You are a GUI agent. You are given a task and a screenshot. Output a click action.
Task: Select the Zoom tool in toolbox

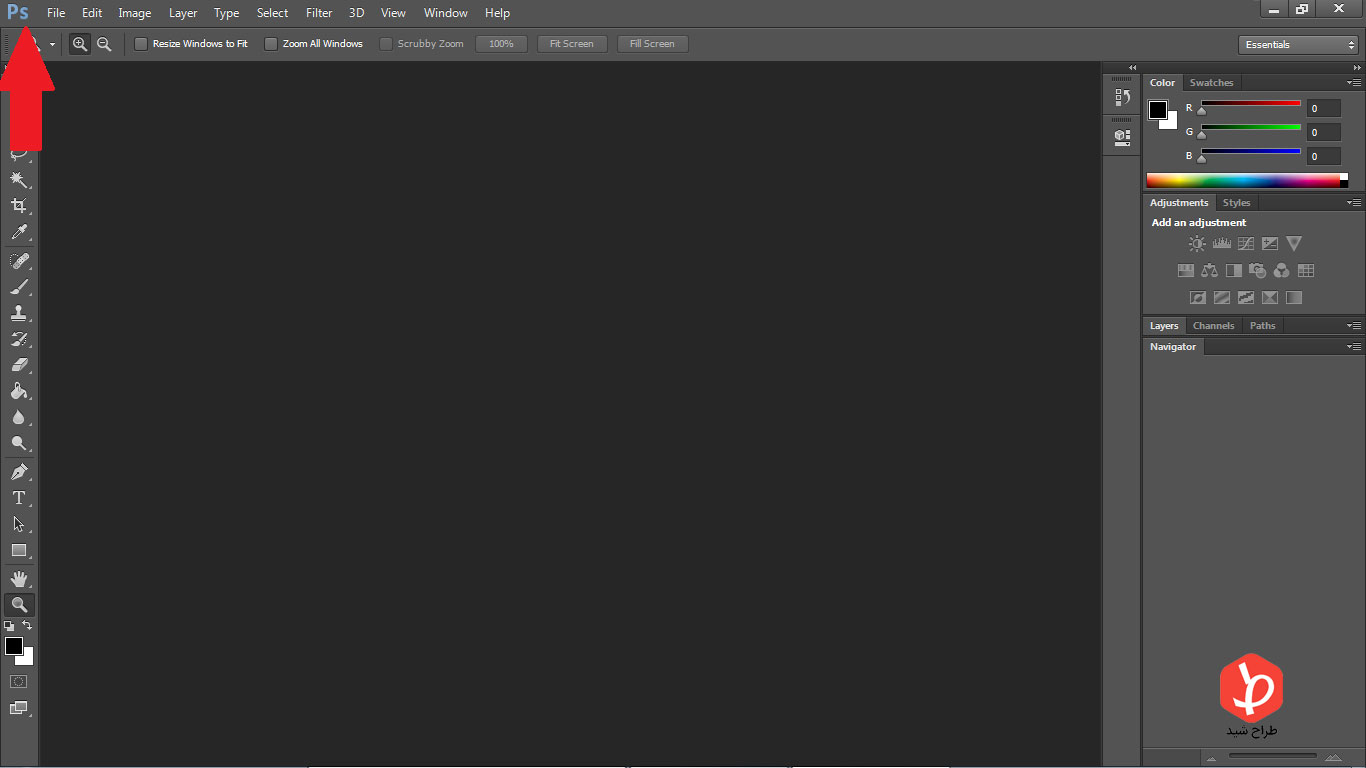pyautogui.click(x=18, y=605)
